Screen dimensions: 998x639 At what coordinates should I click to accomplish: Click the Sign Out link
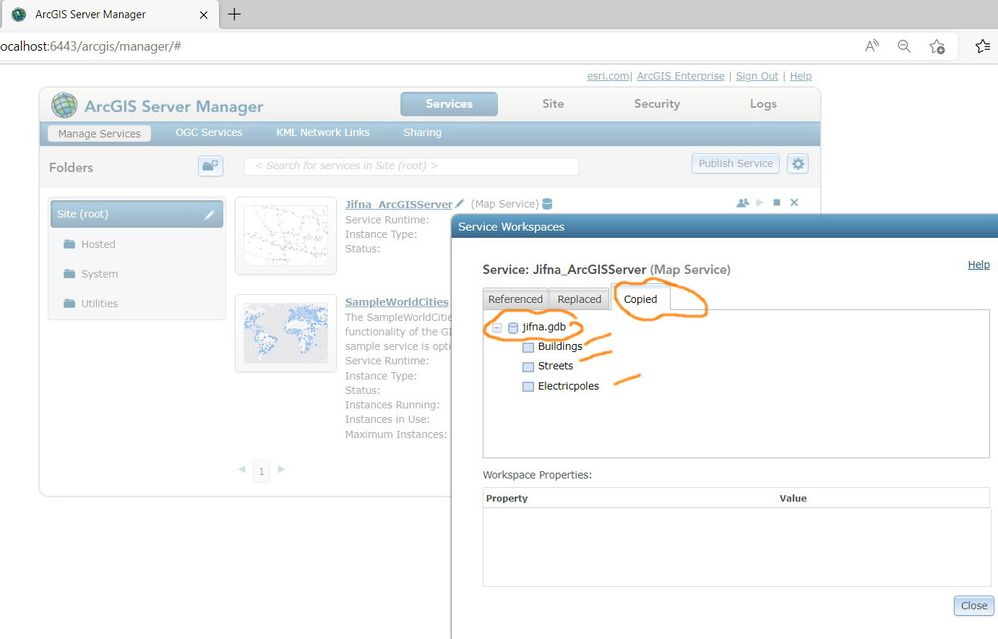757,76
